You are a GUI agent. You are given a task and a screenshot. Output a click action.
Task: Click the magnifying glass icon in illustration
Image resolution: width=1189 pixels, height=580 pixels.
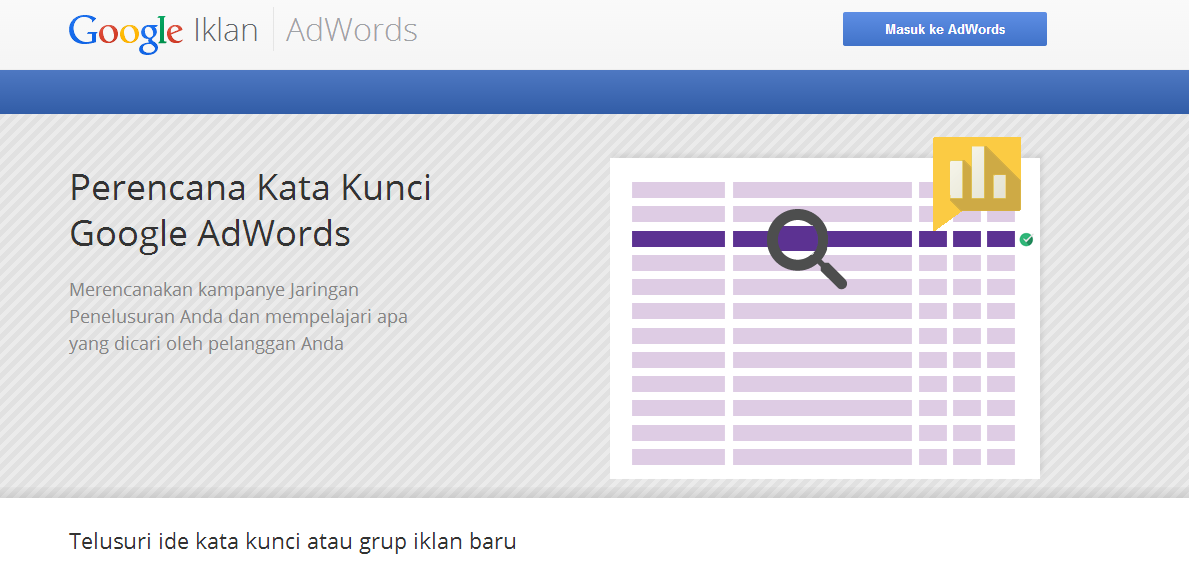coord(807,249)
